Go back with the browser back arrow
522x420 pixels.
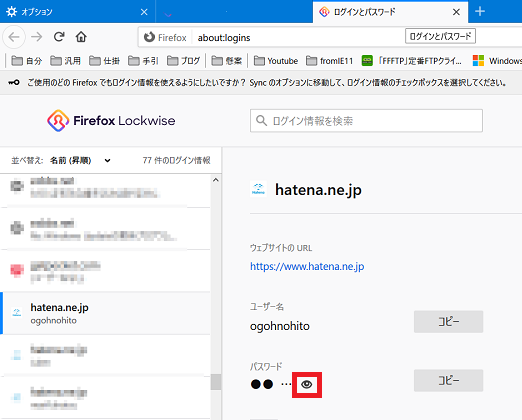pos(14,37)
